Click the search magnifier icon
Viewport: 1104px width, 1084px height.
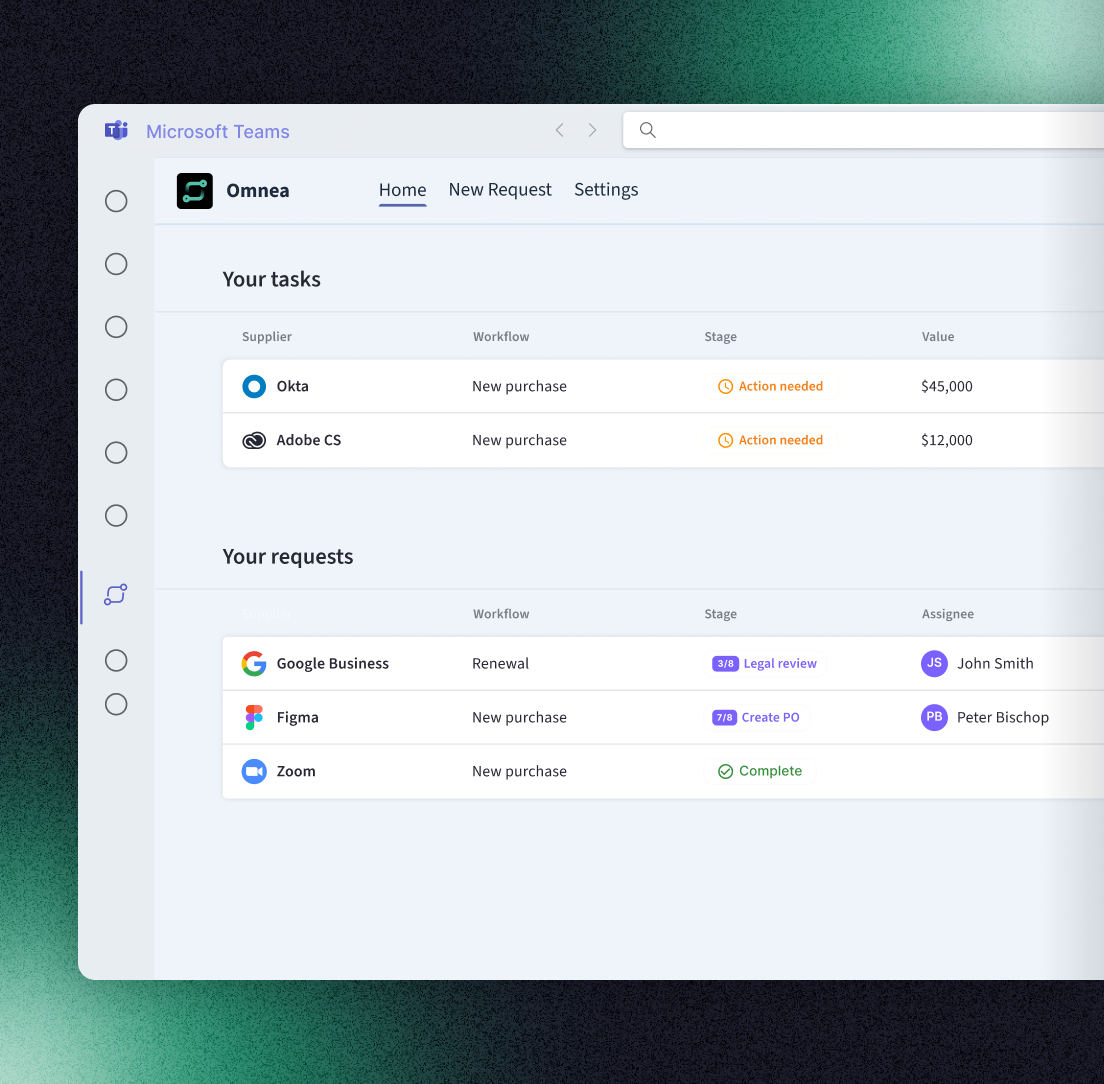(x=647, y=130)
